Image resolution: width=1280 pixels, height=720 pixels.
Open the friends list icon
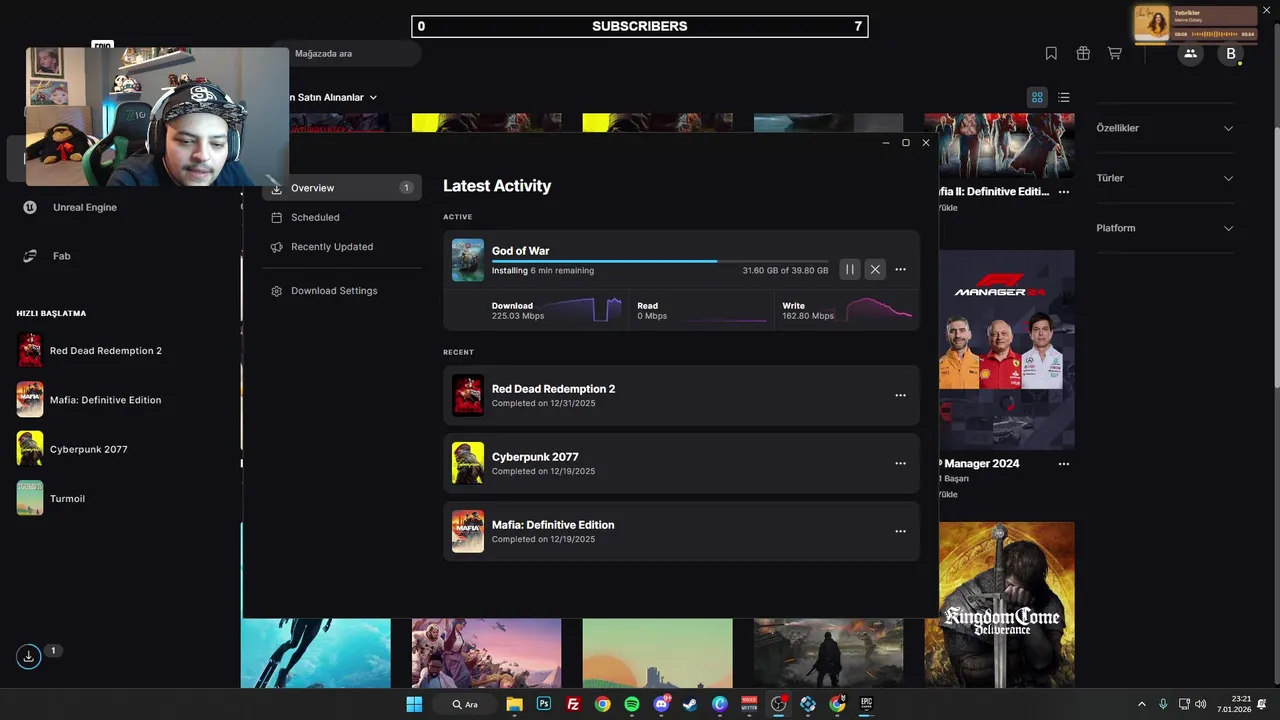(1190, 54)
